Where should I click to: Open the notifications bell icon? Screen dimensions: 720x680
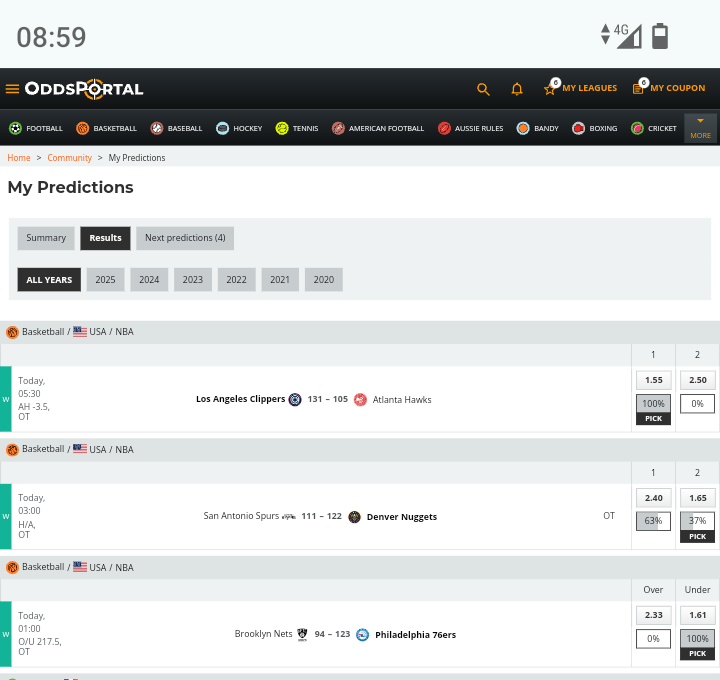click(517, 89)
